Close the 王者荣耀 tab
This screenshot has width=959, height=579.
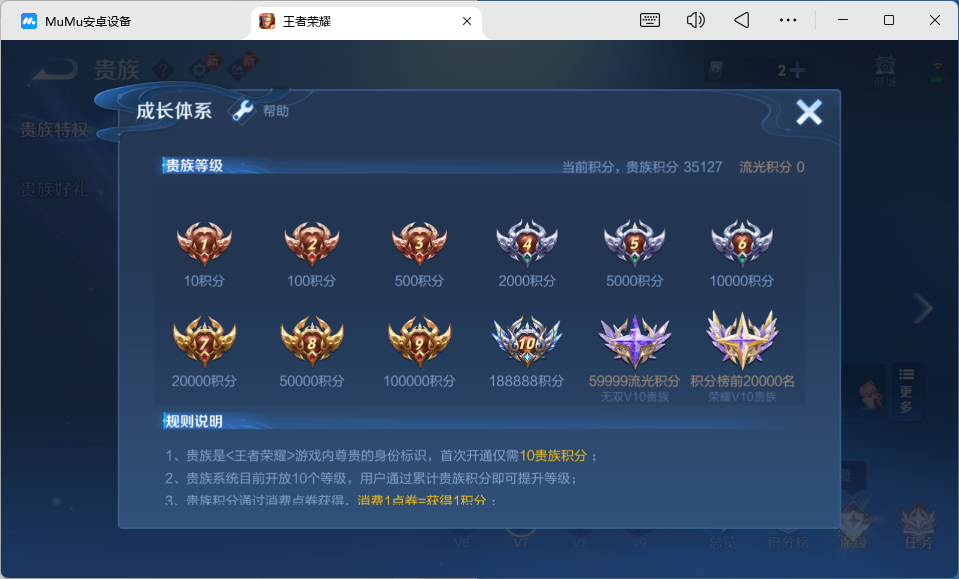(x=466, y=21)
